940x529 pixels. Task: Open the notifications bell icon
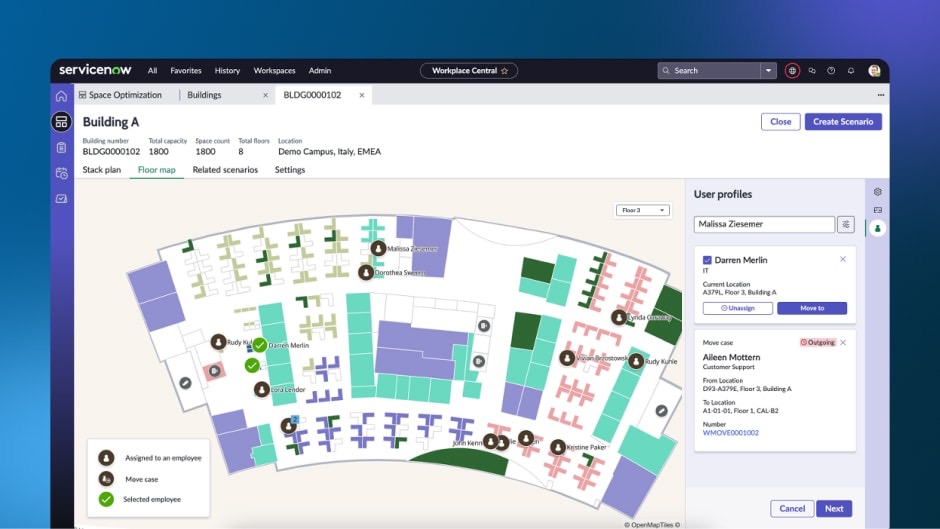[x=851, y=71]
